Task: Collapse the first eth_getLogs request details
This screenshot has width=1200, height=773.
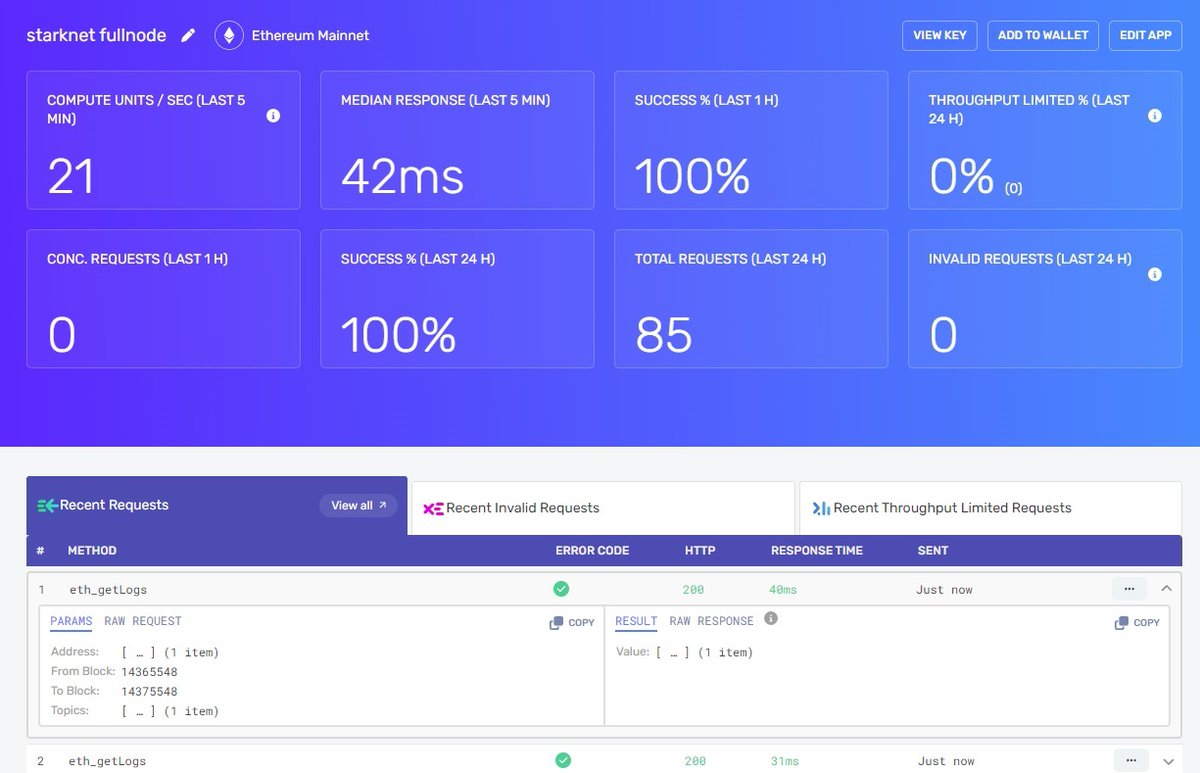Action: click(1166, 589)
